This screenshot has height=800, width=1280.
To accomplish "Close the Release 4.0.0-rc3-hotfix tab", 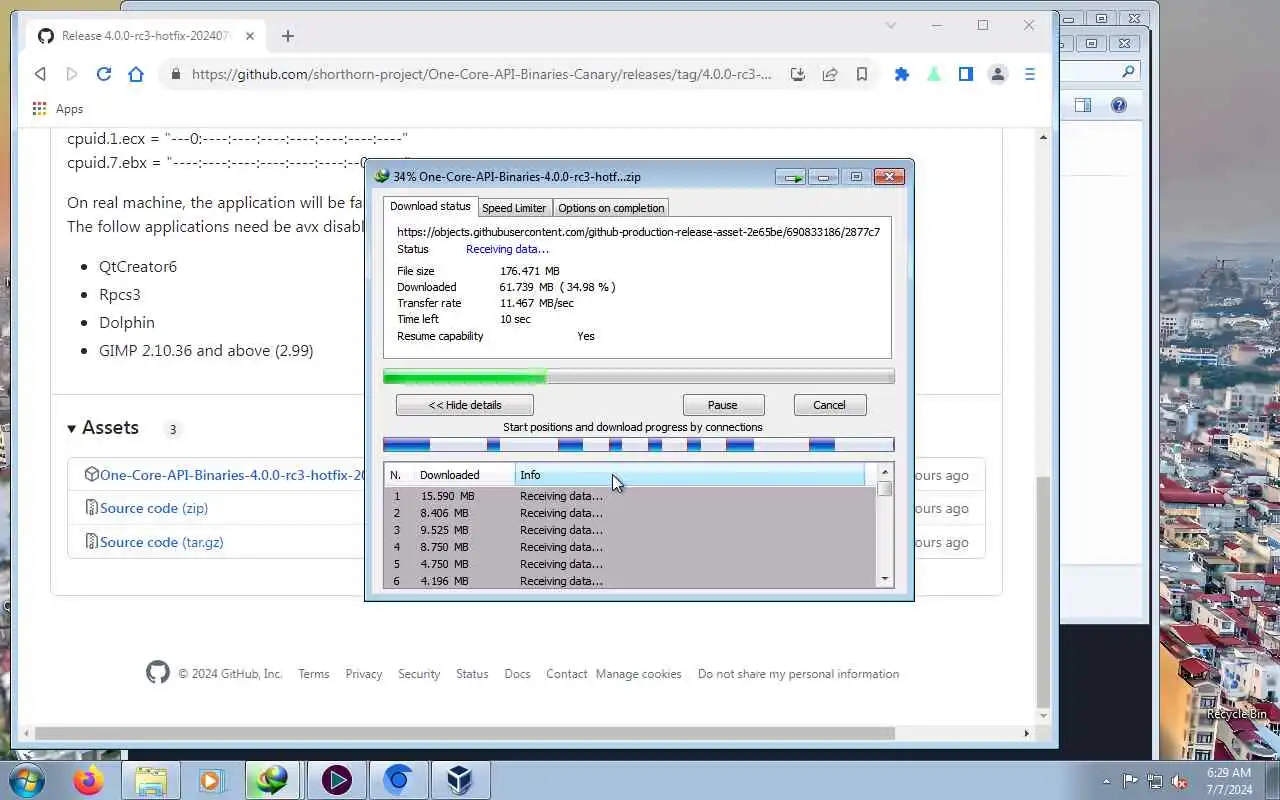I will (250, 36).
